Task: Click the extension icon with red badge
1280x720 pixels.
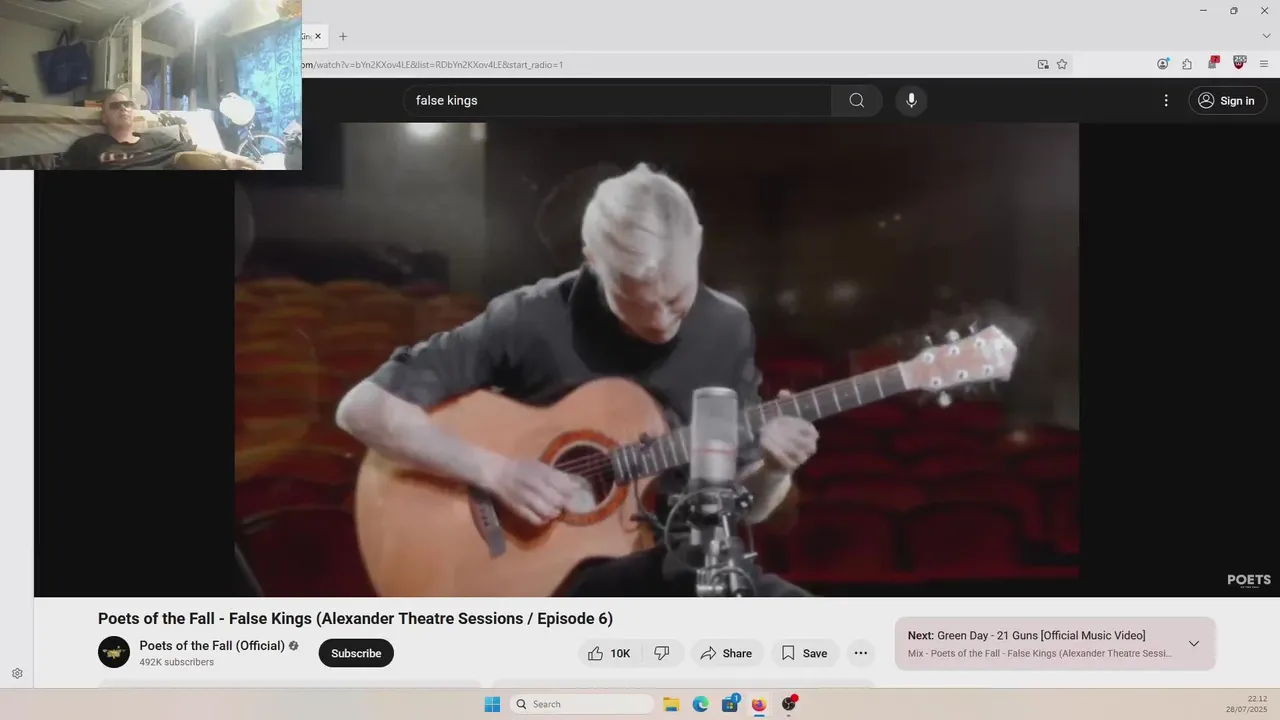Action: (1213, 63)
